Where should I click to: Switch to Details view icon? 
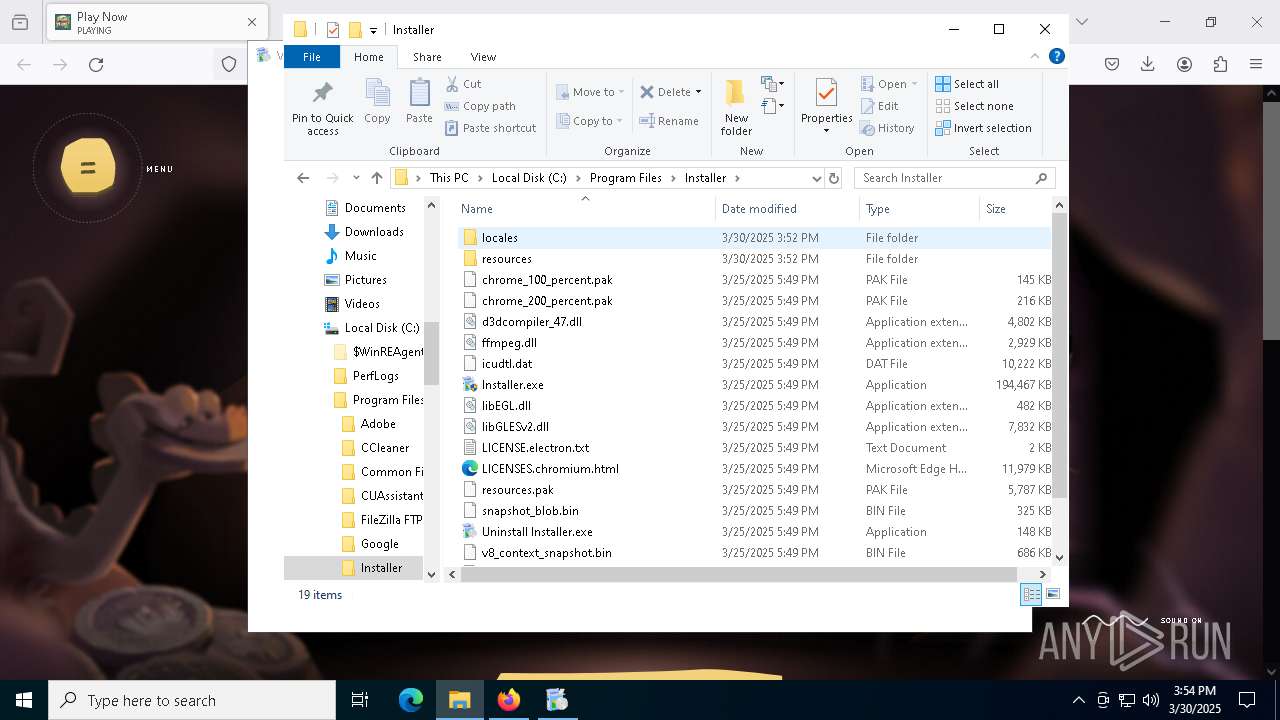pos(1031,595)
